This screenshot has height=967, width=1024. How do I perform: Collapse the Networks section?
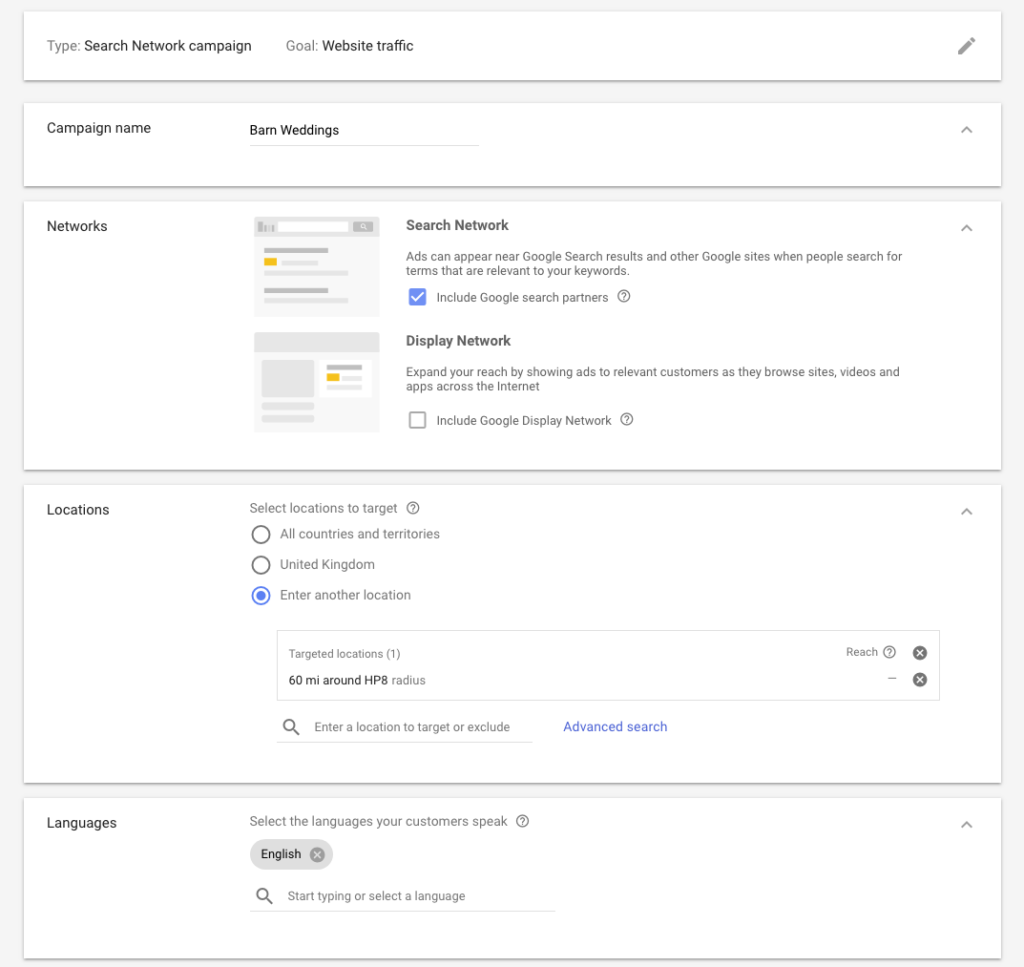[967, 228]
